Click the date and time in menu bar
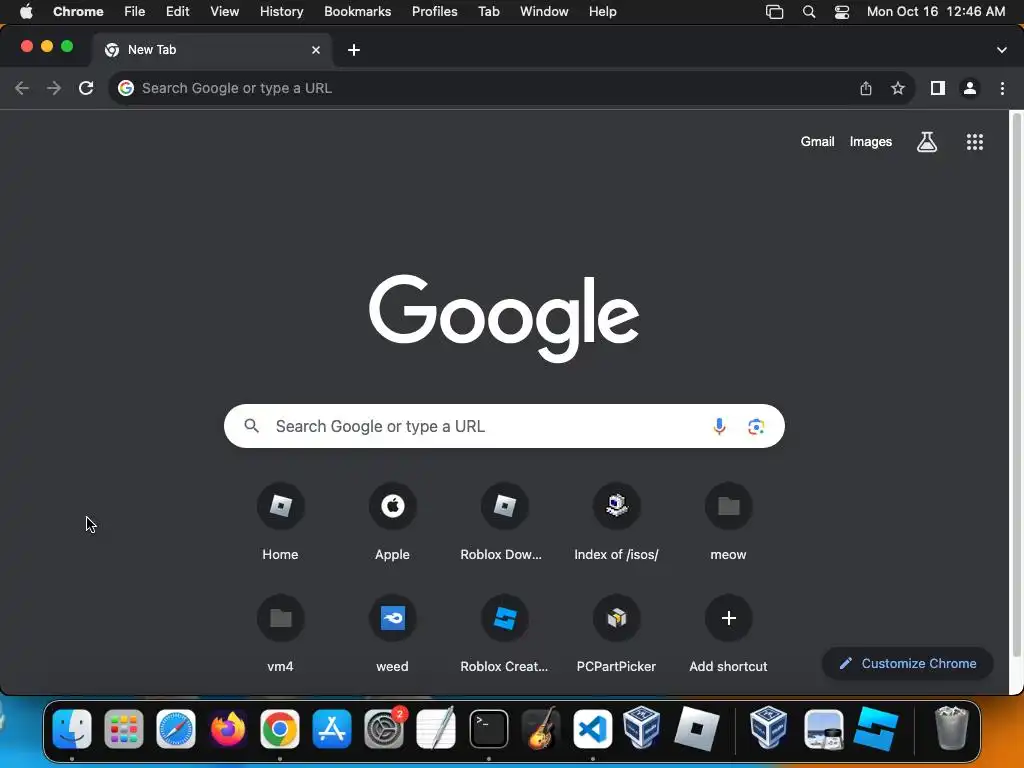Viewport: 1024px width, 768px height. tap(936, 12)
